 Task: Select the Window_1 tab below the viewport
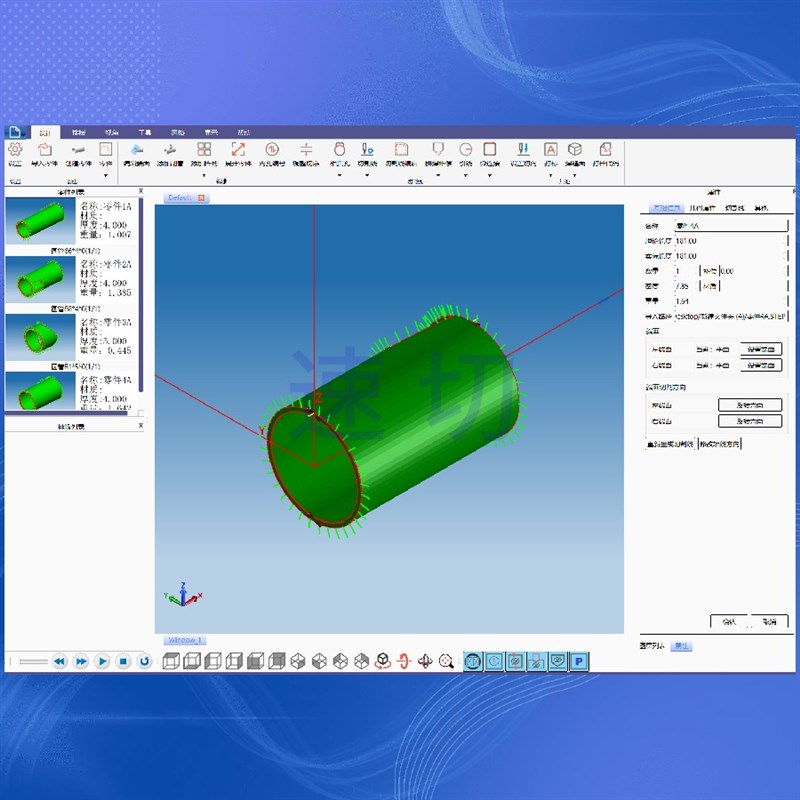click(185, 640)
